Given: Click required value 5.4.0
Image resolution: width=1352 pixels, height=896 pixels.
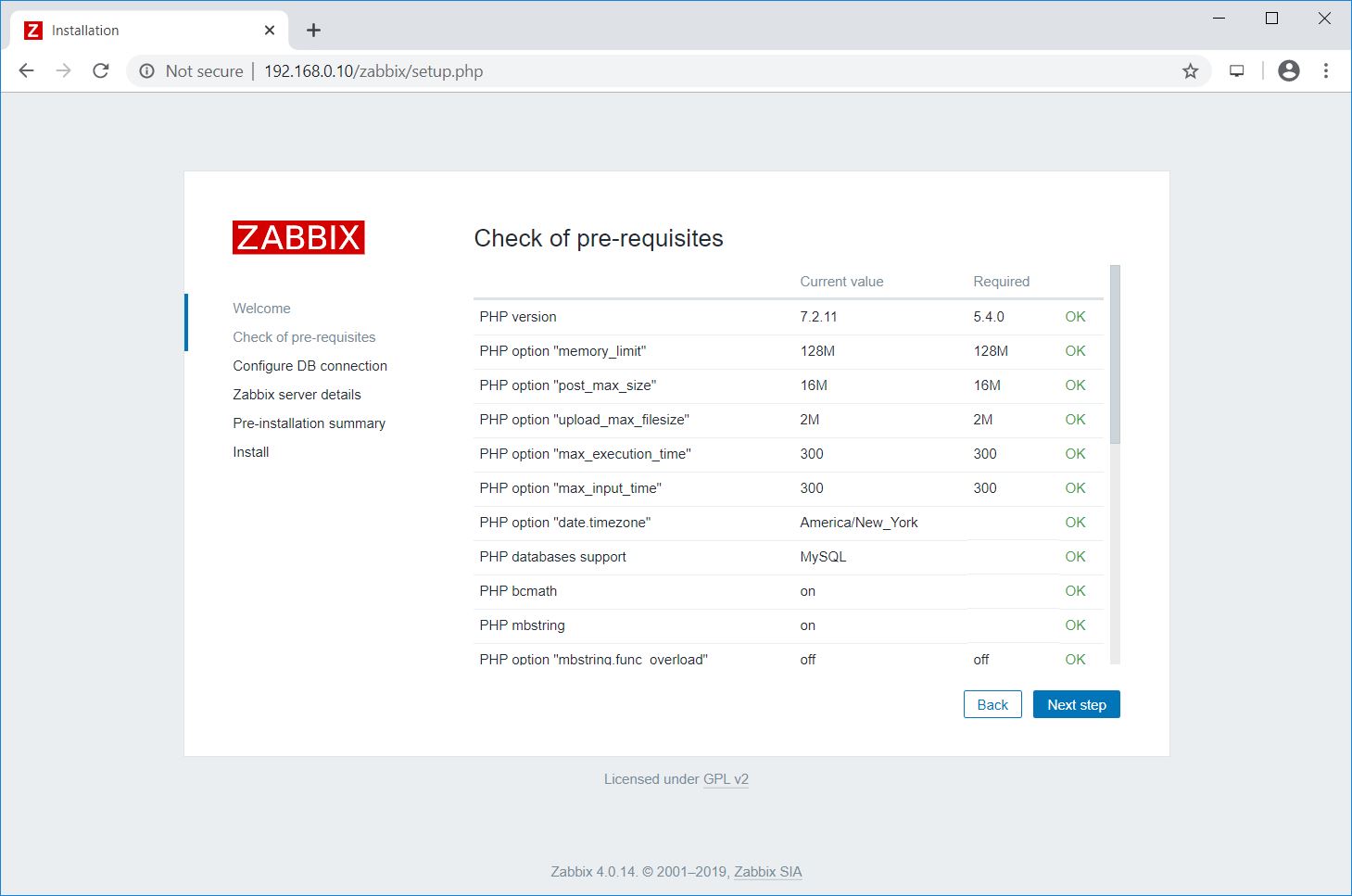Looking at the screenshot, I should pyautogui.click(x=989, y=317).
